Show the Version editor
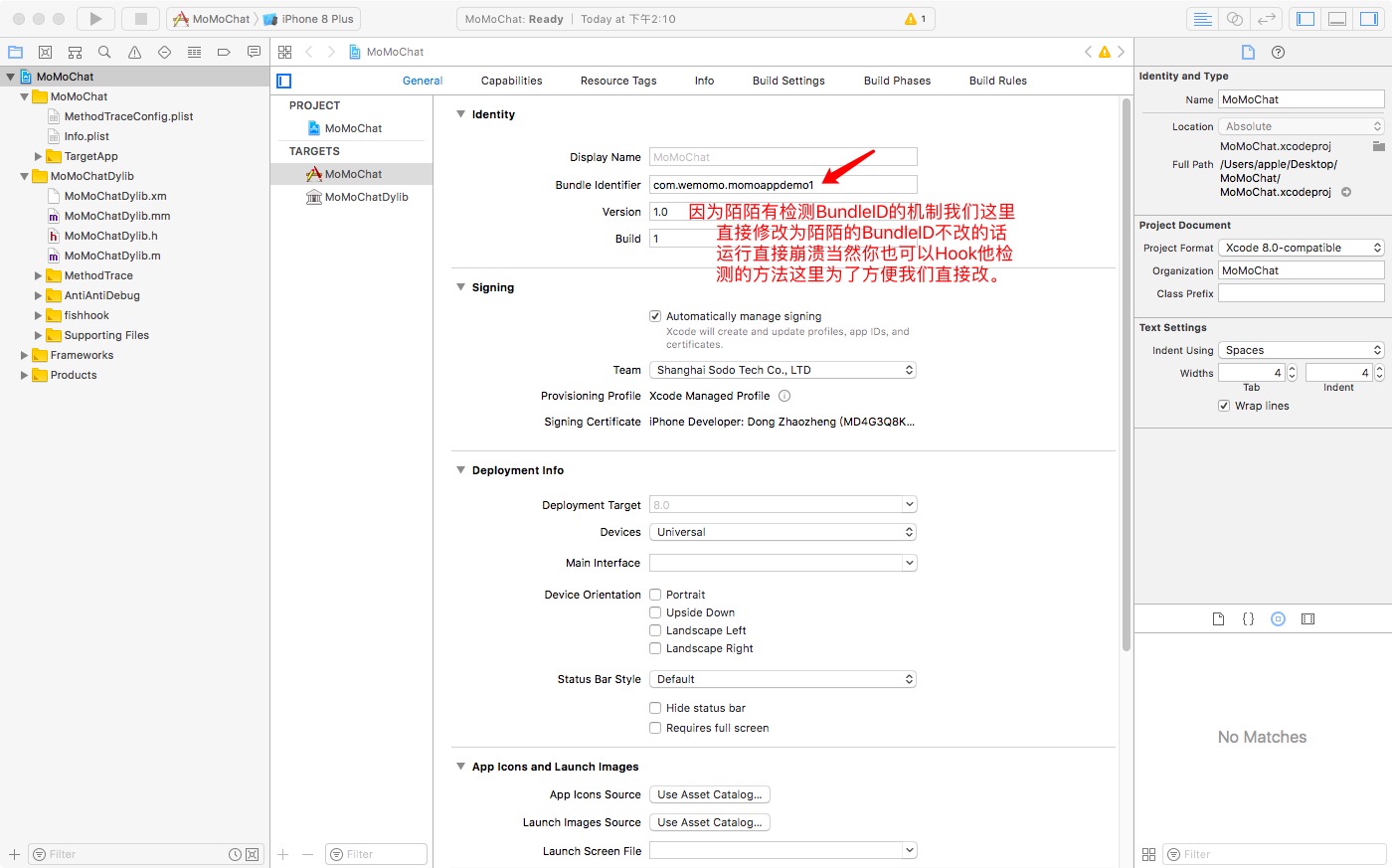The height and width of the screenshot is (868, 1392). point(1266,19)
